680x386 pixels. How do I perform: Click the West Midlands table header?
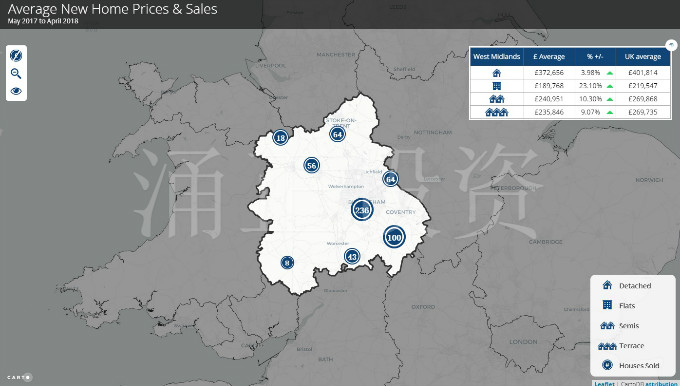[x=497, y=56]
